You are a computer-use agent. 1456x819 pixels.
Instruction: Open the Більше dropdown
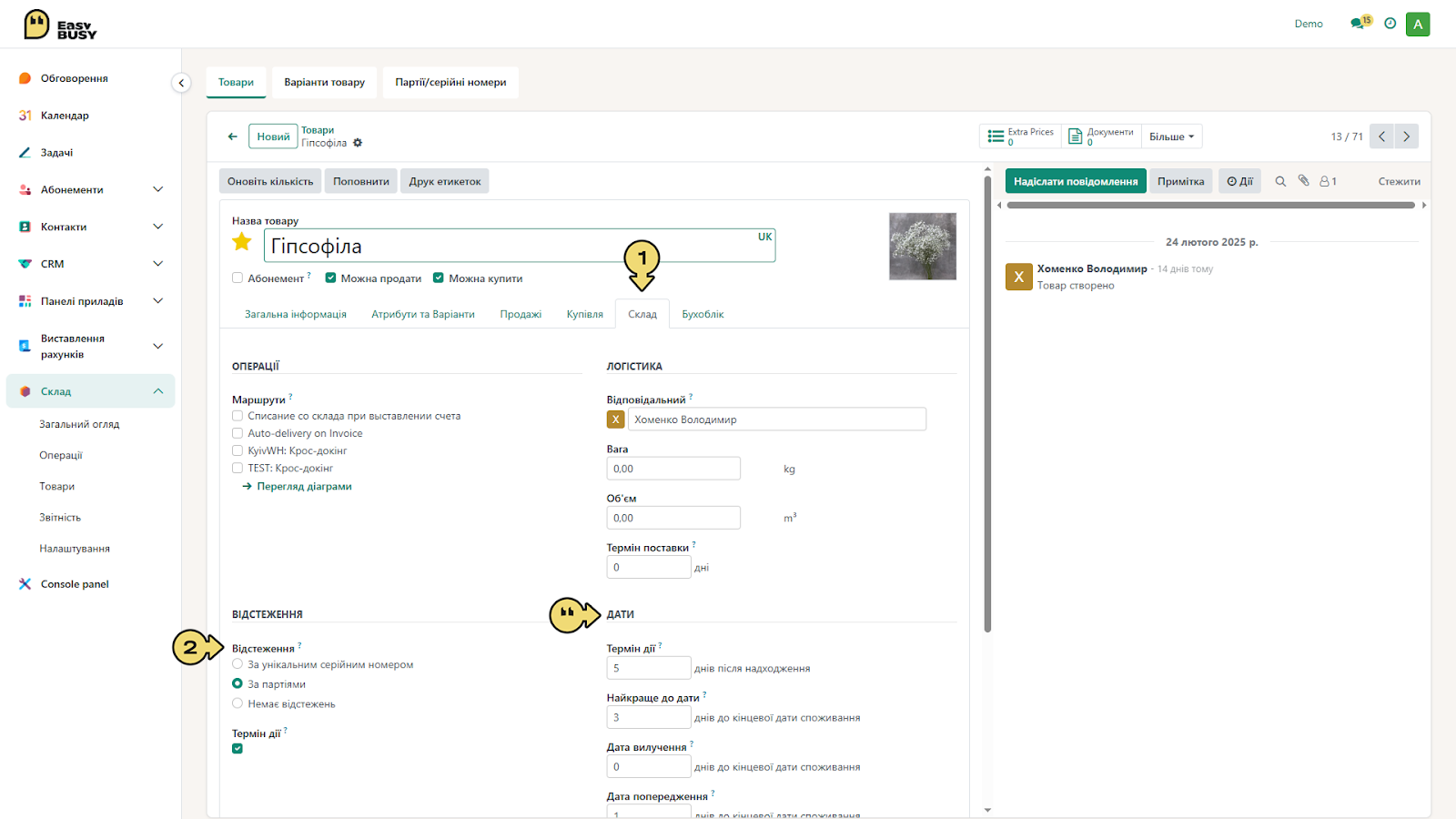tap(1171, 136)
